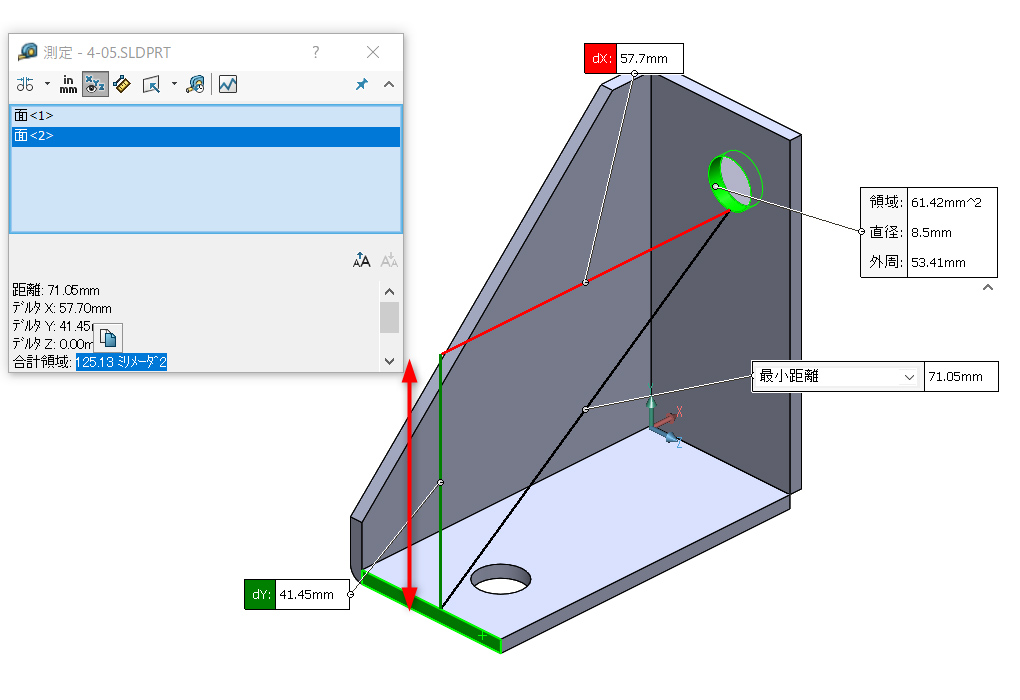Open the Measurement History icon

[196, 85]
